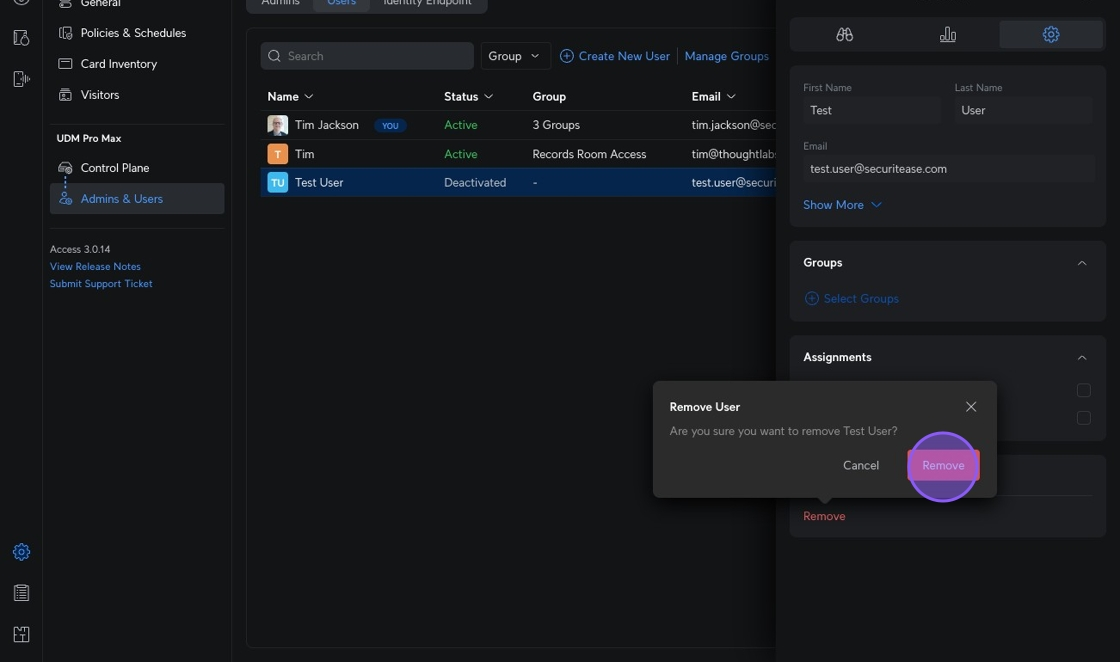Expand Show More user details

tap(842, 205)
